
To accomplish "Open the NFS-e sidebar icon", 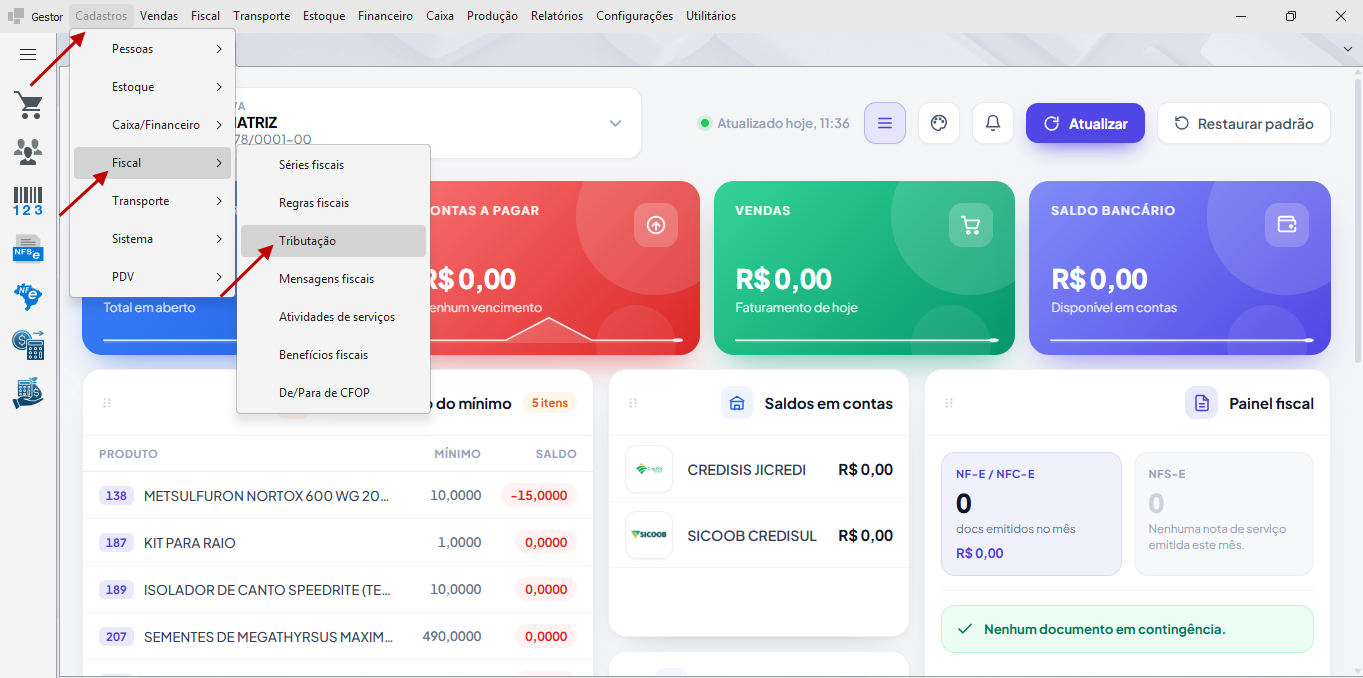I will coord(28,248).
